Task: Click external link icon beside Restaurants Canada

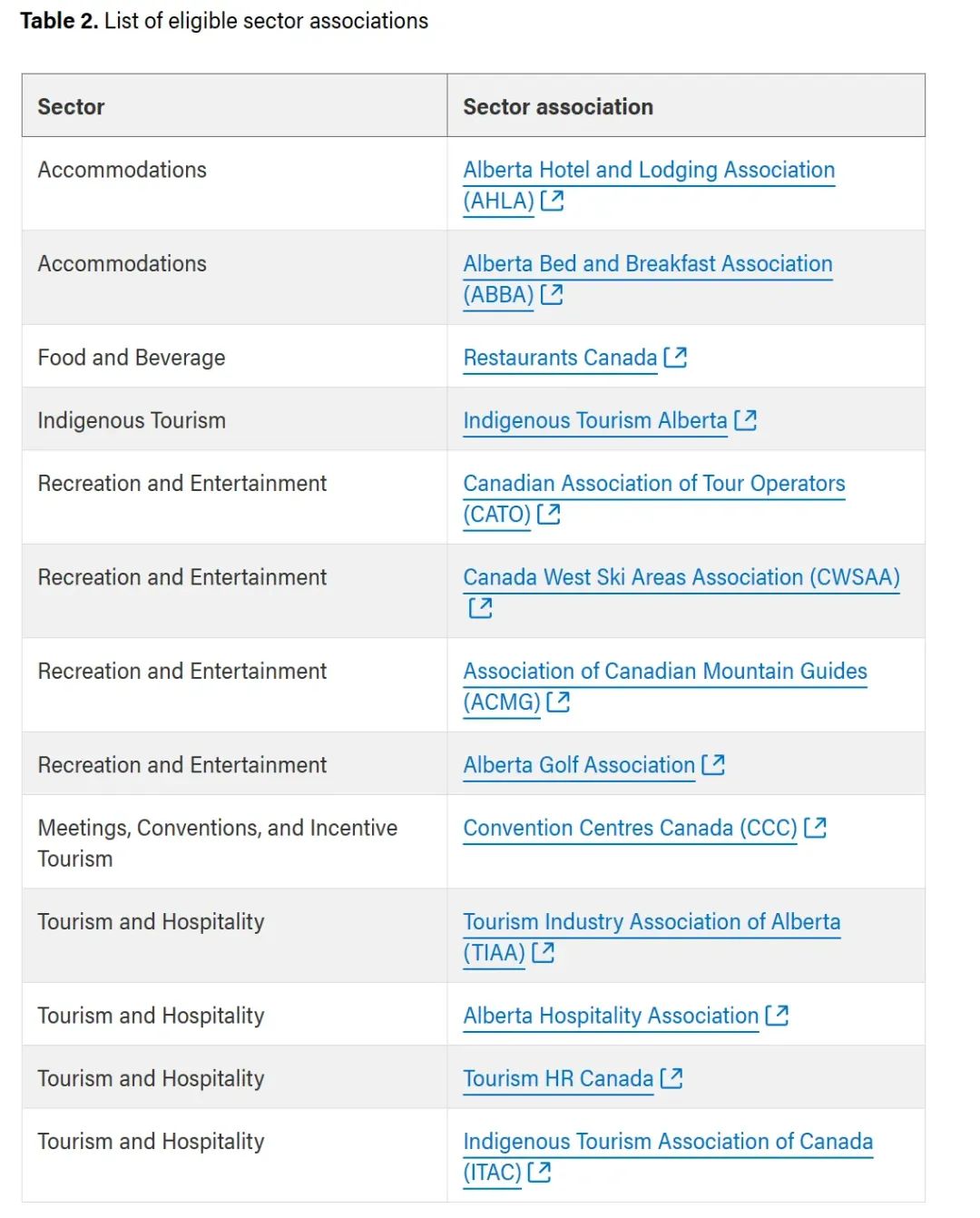Action: [x=675, y=358]
